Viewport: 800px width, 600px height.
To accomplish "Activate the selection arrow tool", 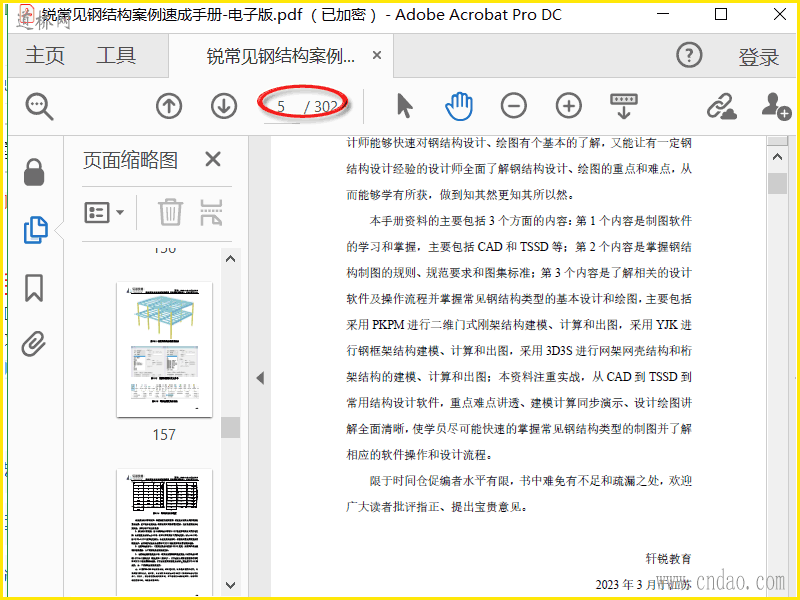I will click(x=405, y=106).
